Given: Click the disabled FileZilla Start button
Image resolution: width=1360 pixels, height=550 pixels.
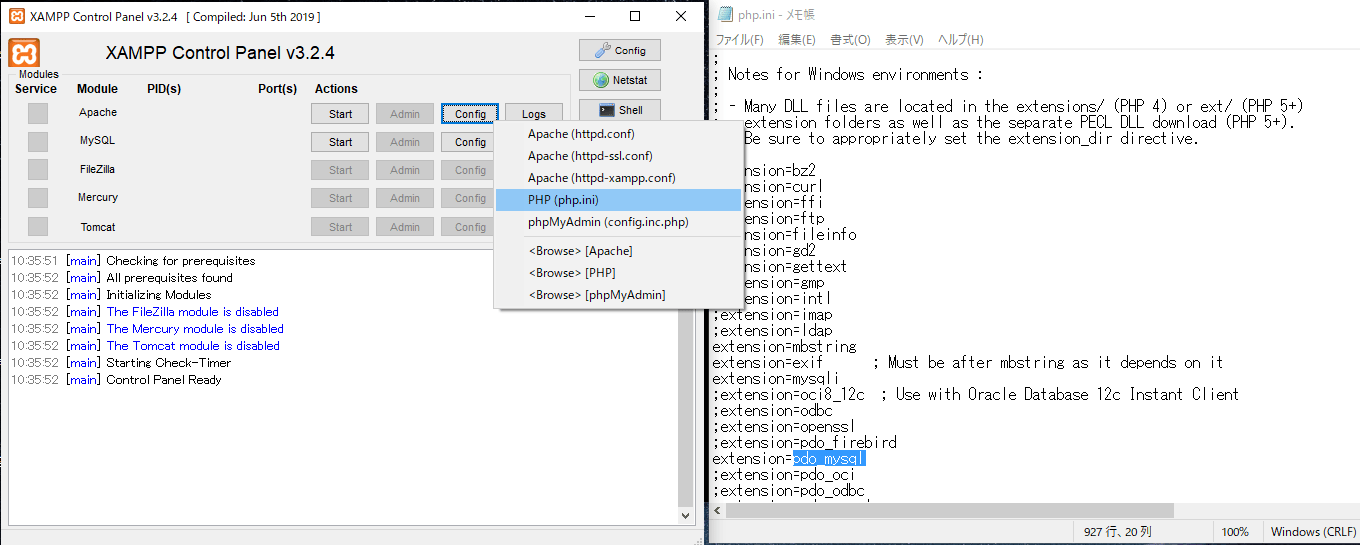Looking at the screenshot, I should (340, 170).
